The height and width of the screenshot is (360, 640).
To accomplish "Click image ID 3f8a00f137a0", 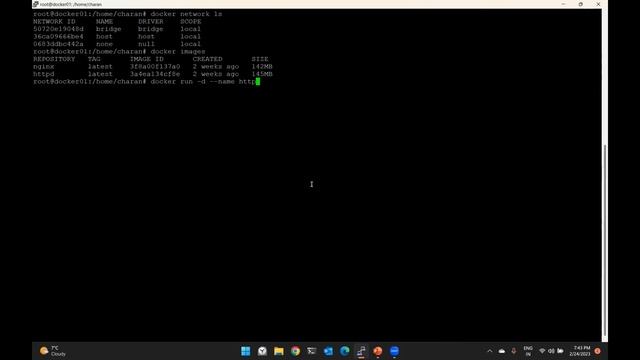I will click(155, 67).
